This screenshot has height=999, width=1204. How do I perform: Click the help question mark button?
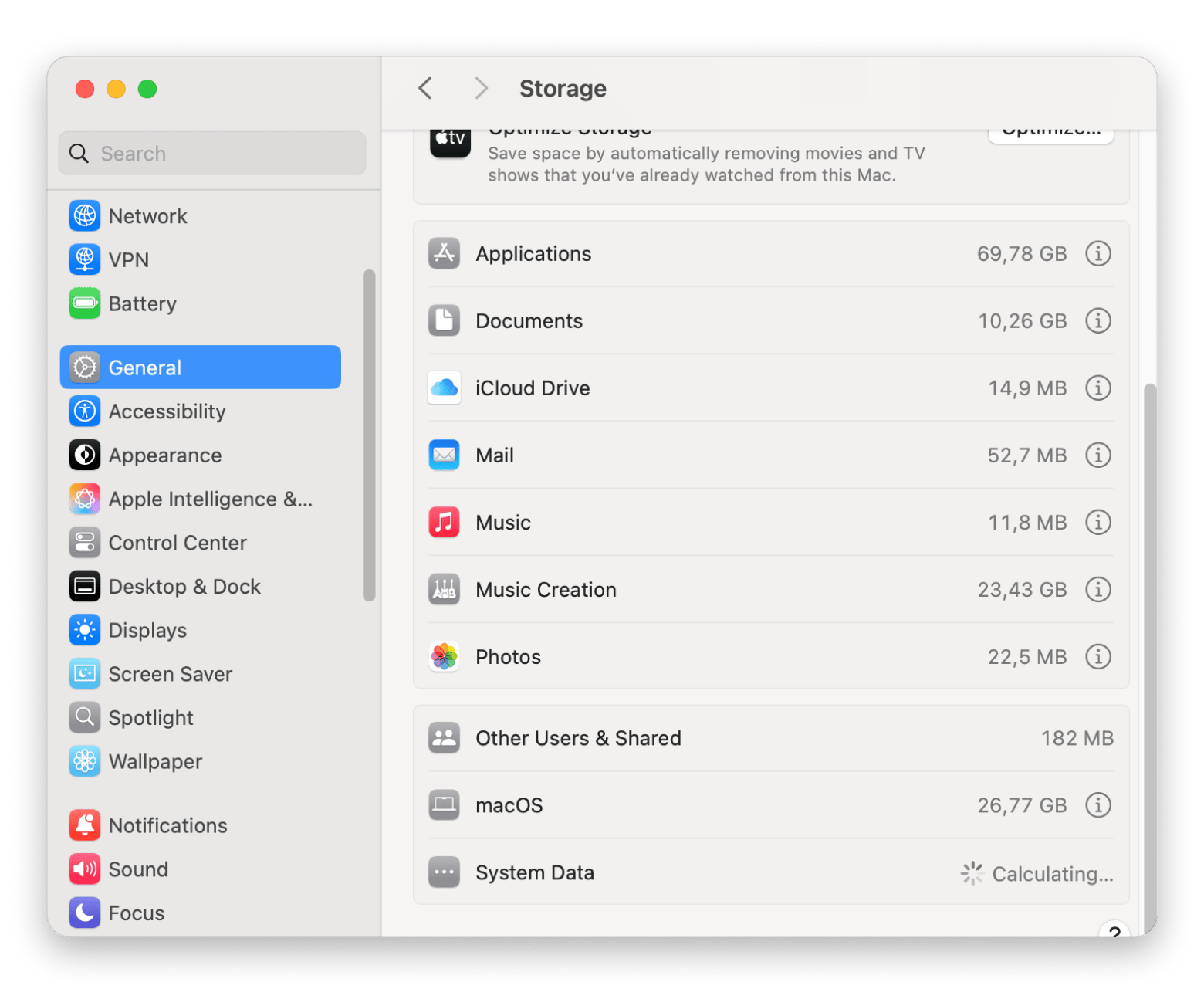(x=1114, y=930)
